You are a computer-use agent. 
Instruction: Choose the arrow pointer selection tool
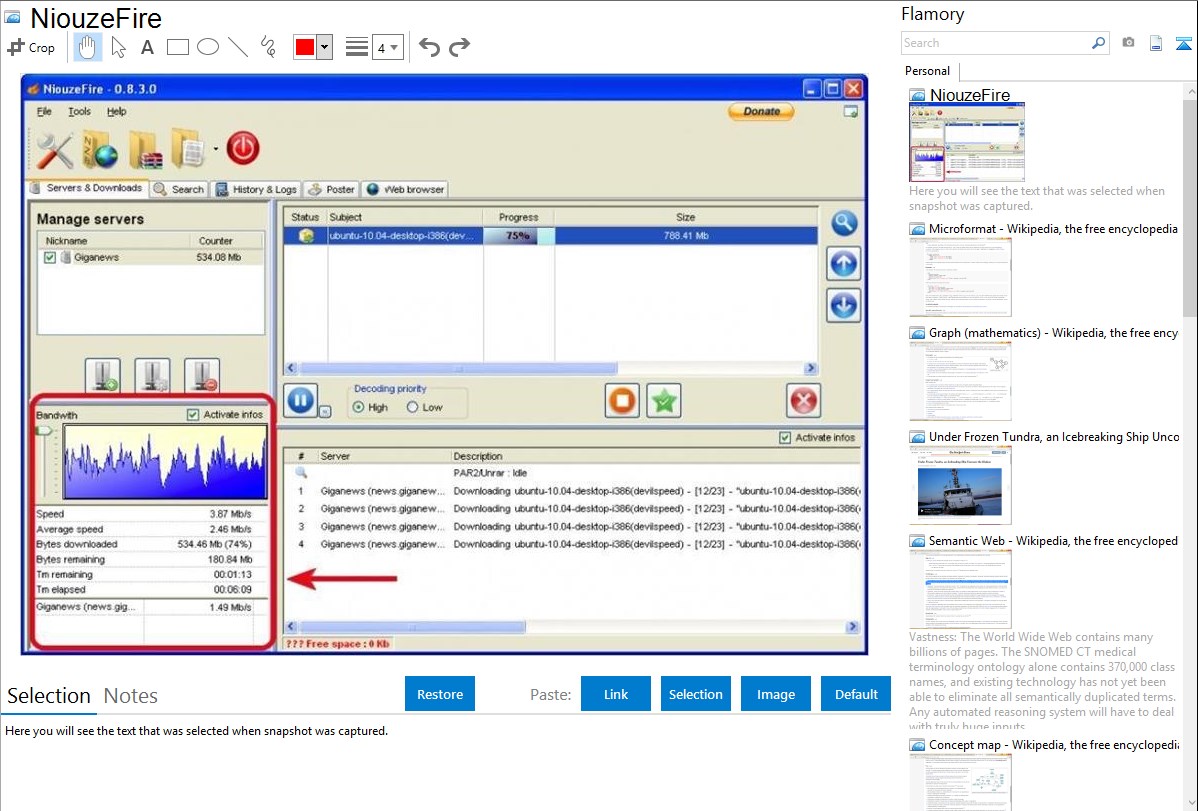pyautogui.click(x=118, y=47)
